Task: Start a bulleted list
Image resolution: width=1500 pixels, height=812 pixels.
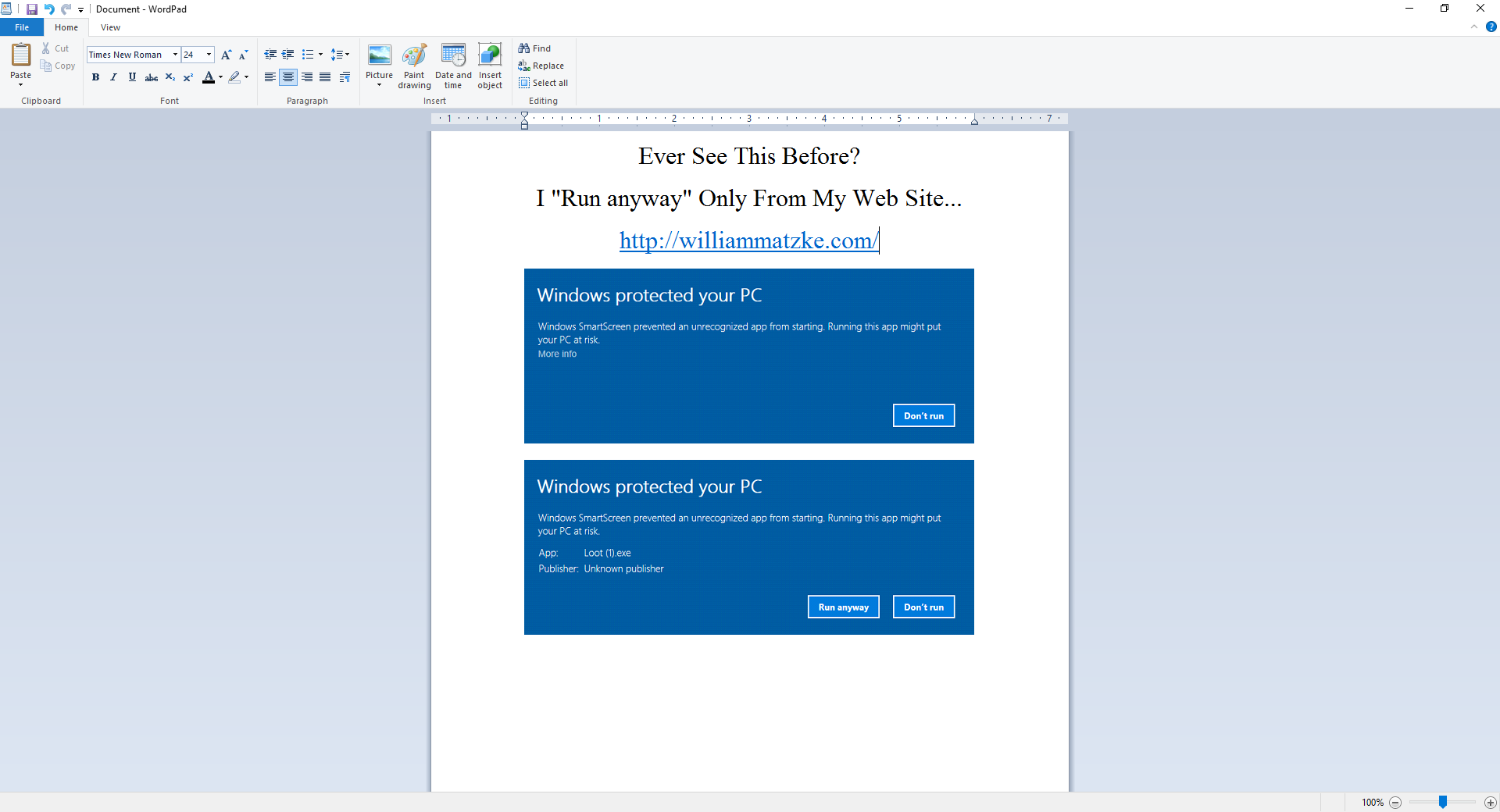Action: 308,55
